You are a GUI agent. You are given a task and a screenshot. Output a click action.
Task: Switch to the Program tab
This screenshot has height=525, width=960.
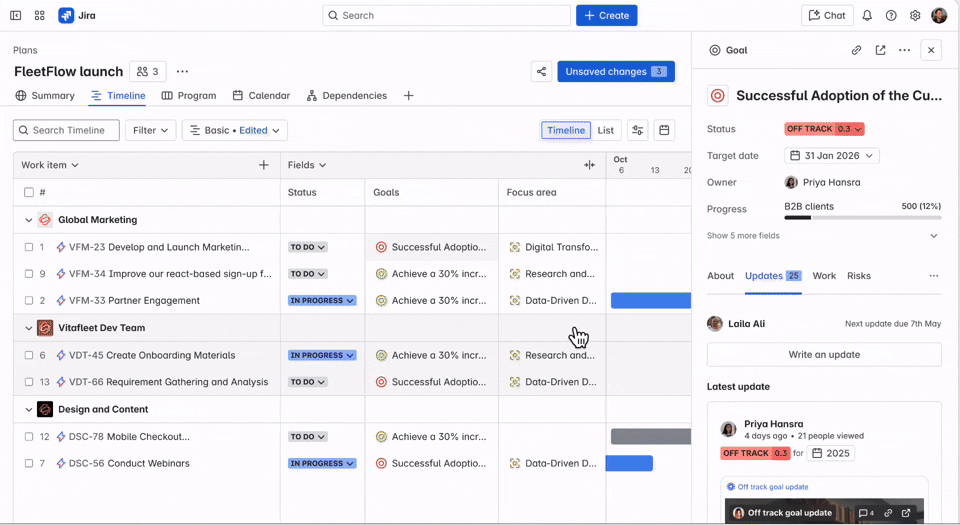[189, 95]
